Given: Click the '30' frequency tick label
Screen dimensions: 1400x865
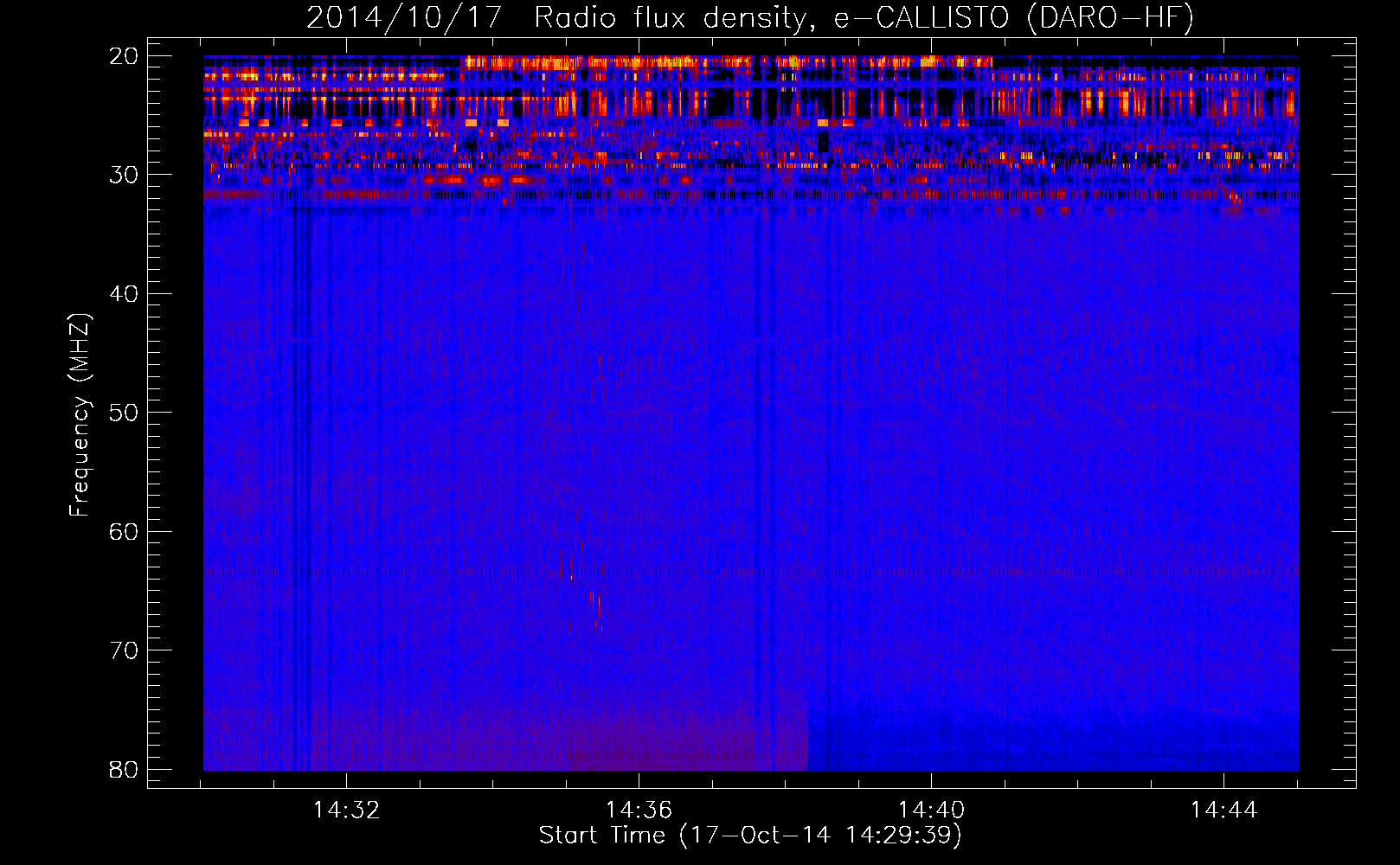Looking at the screenshot, I should coord(124,175).
